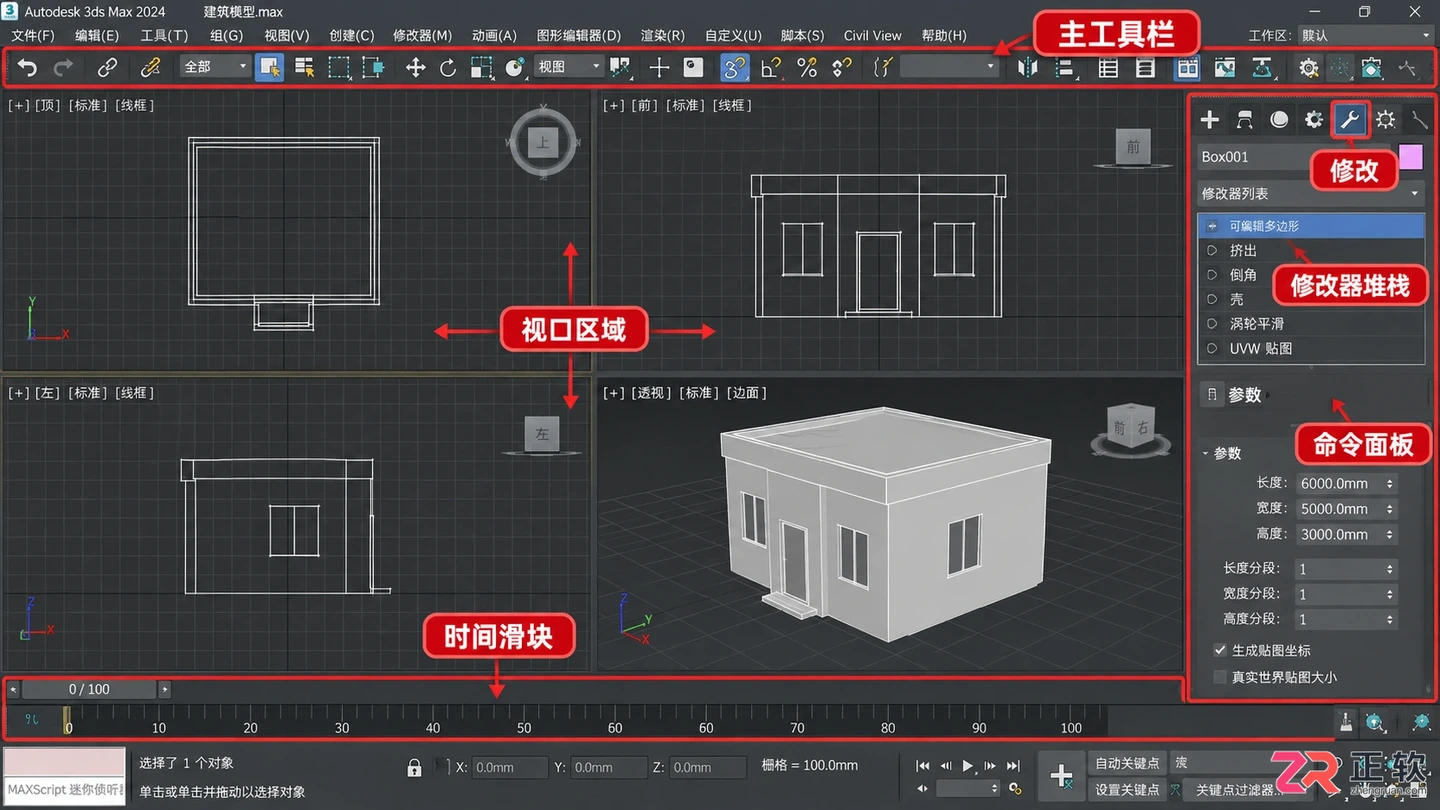The height and width of the screenshot is (810, 1440).
Task: Open the Utilities panel tab icon
Action: [x=1420, y=120]
